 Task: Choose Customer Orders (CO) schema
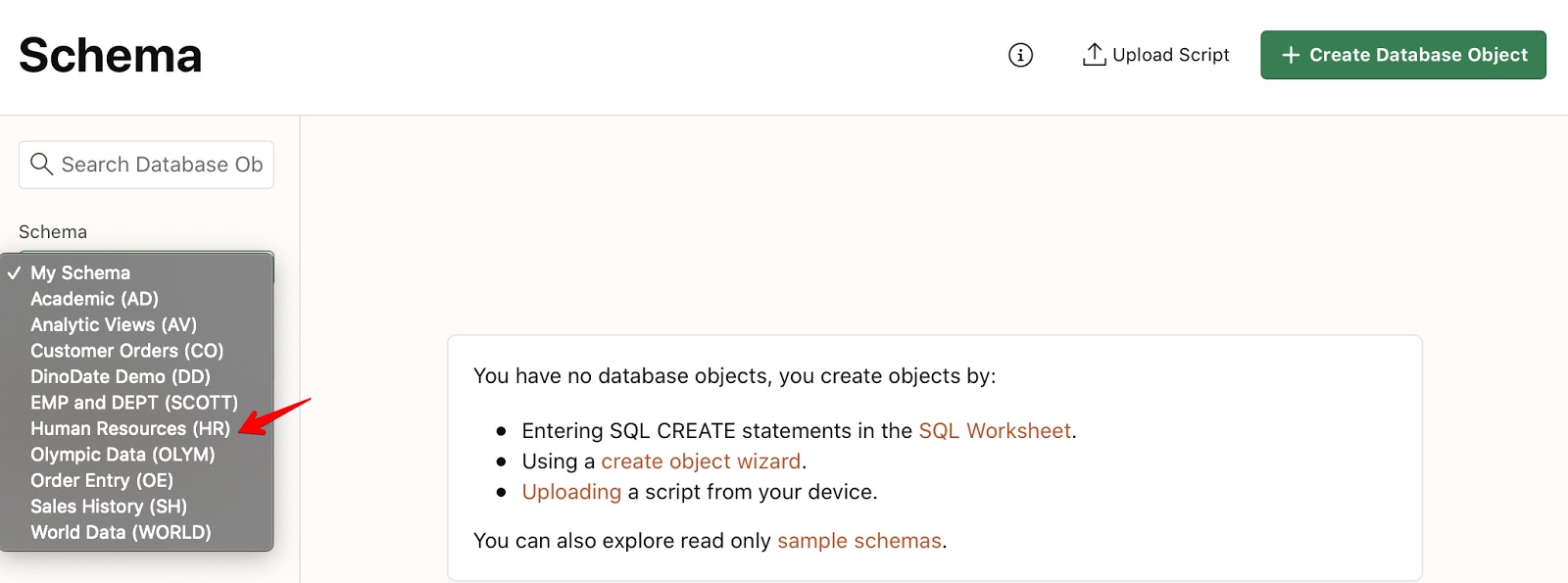(x=126, y=350)
